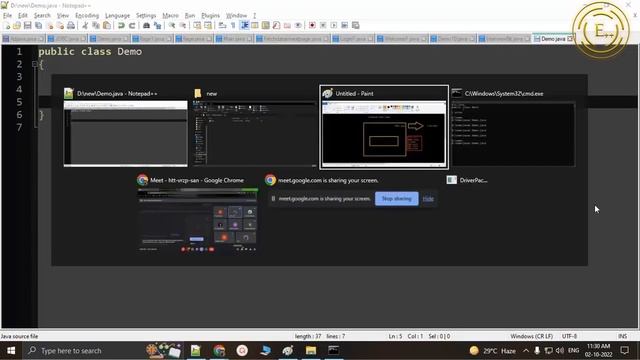Click the UTF-8 encoding status entry

(x=569, y=336)
